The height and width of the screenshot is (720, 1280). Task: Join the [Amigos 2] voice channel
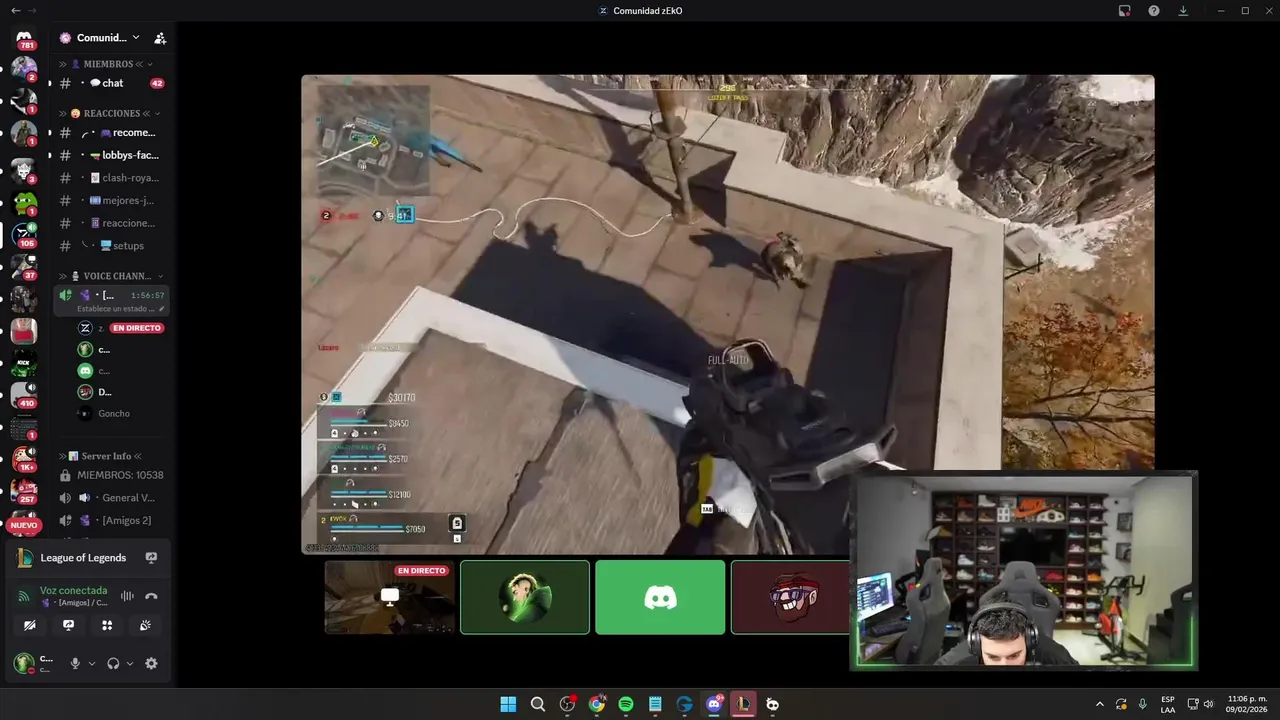111,520
